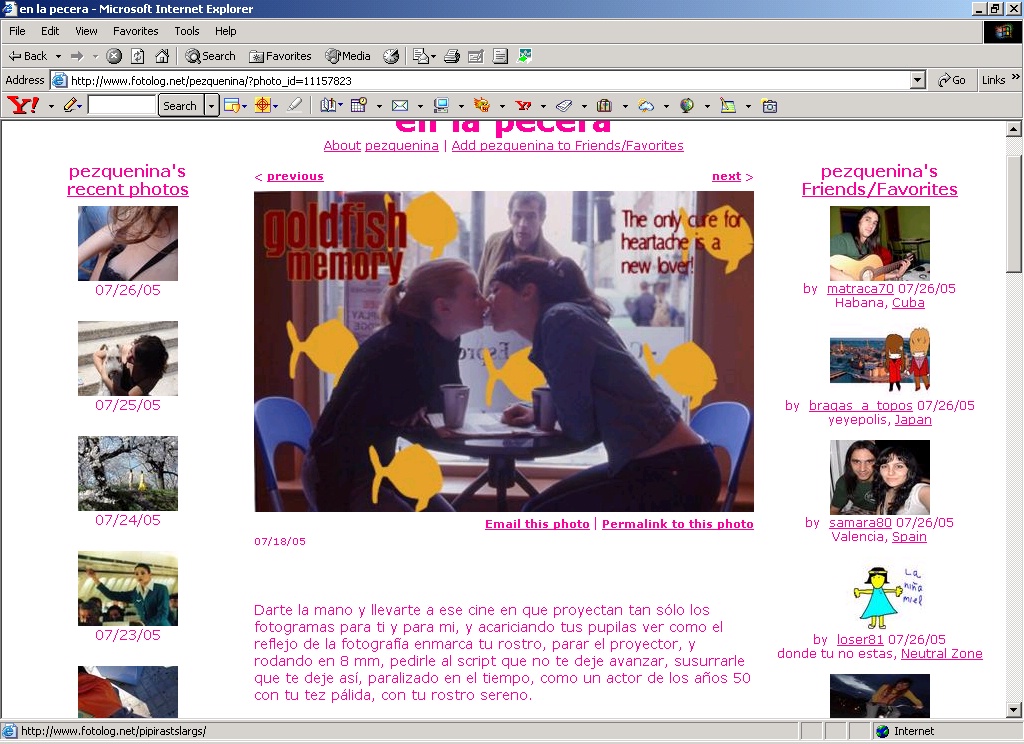Open the Back button history dropdown arrow
Screen dimensions: 1024x744
(58, 56)
